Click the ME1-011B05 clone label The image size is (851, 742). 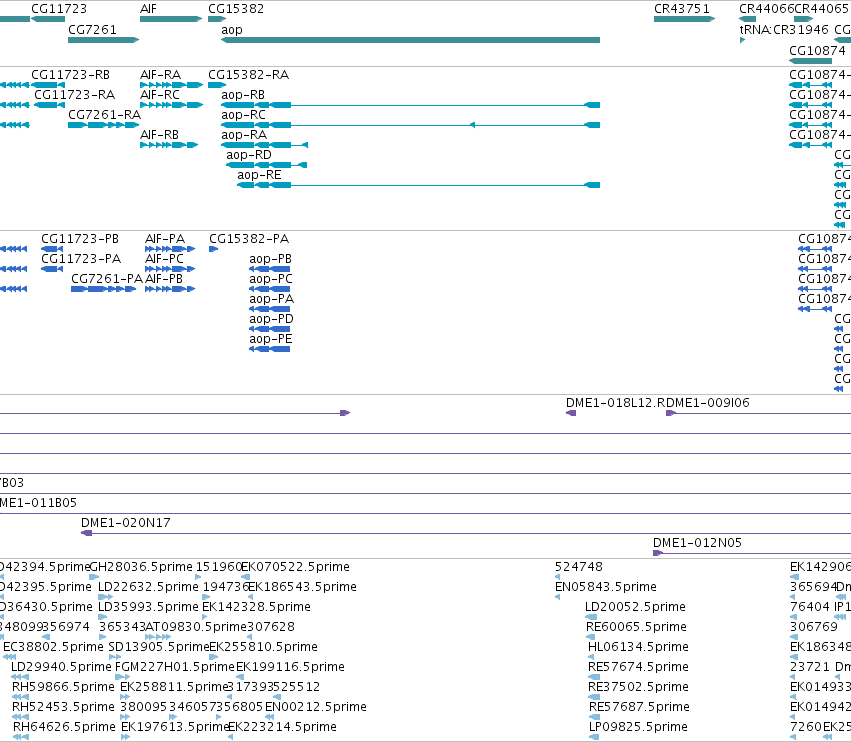(38, 503)
